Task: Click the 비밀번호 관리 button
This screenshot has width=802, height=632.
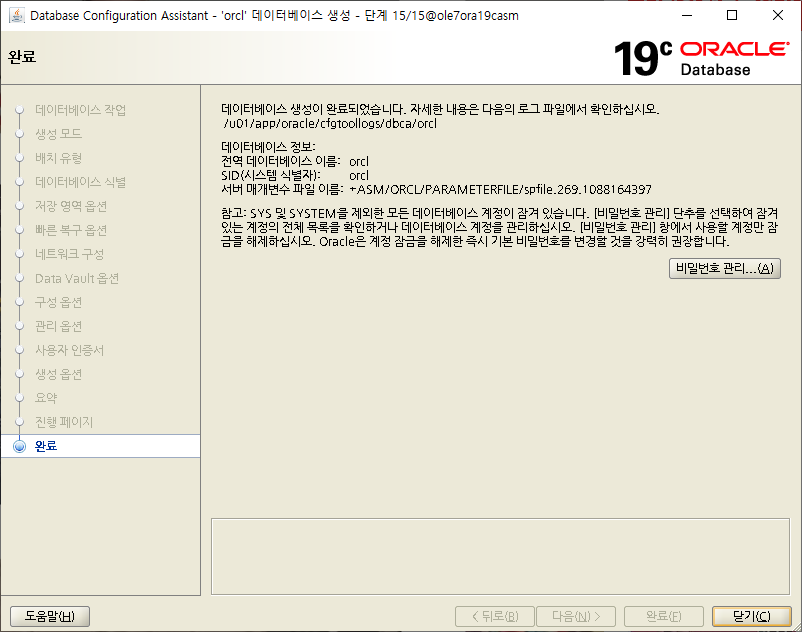Action: click(x=724, y=268)
